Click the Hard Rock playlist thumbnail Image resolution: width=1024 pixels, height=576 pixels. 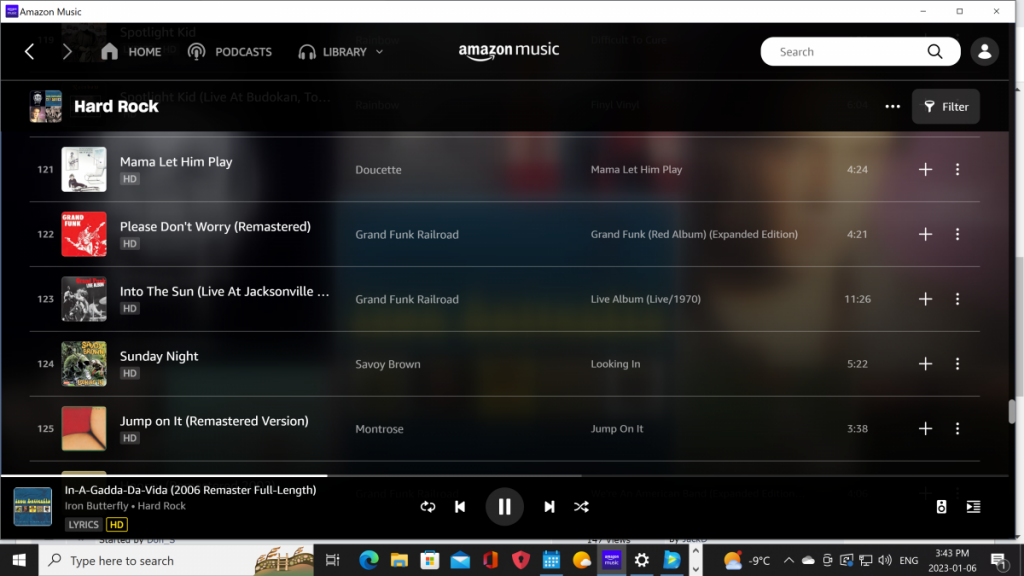point(46,106)
